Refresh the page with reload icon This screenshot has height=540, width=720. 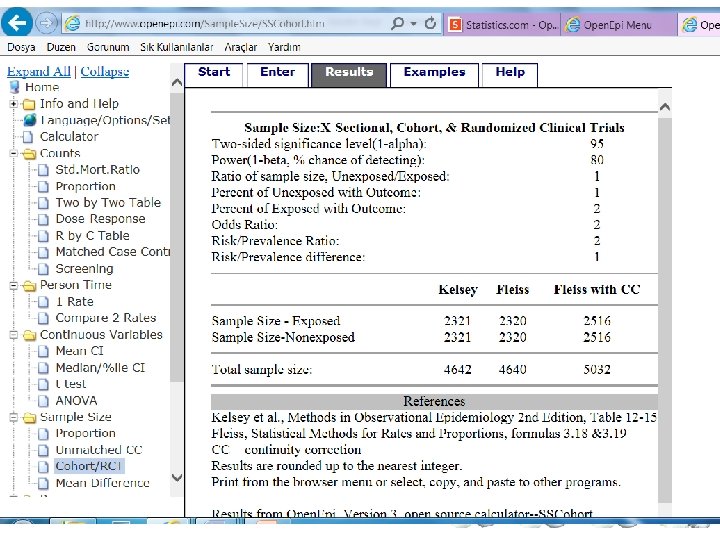point(430,23)
